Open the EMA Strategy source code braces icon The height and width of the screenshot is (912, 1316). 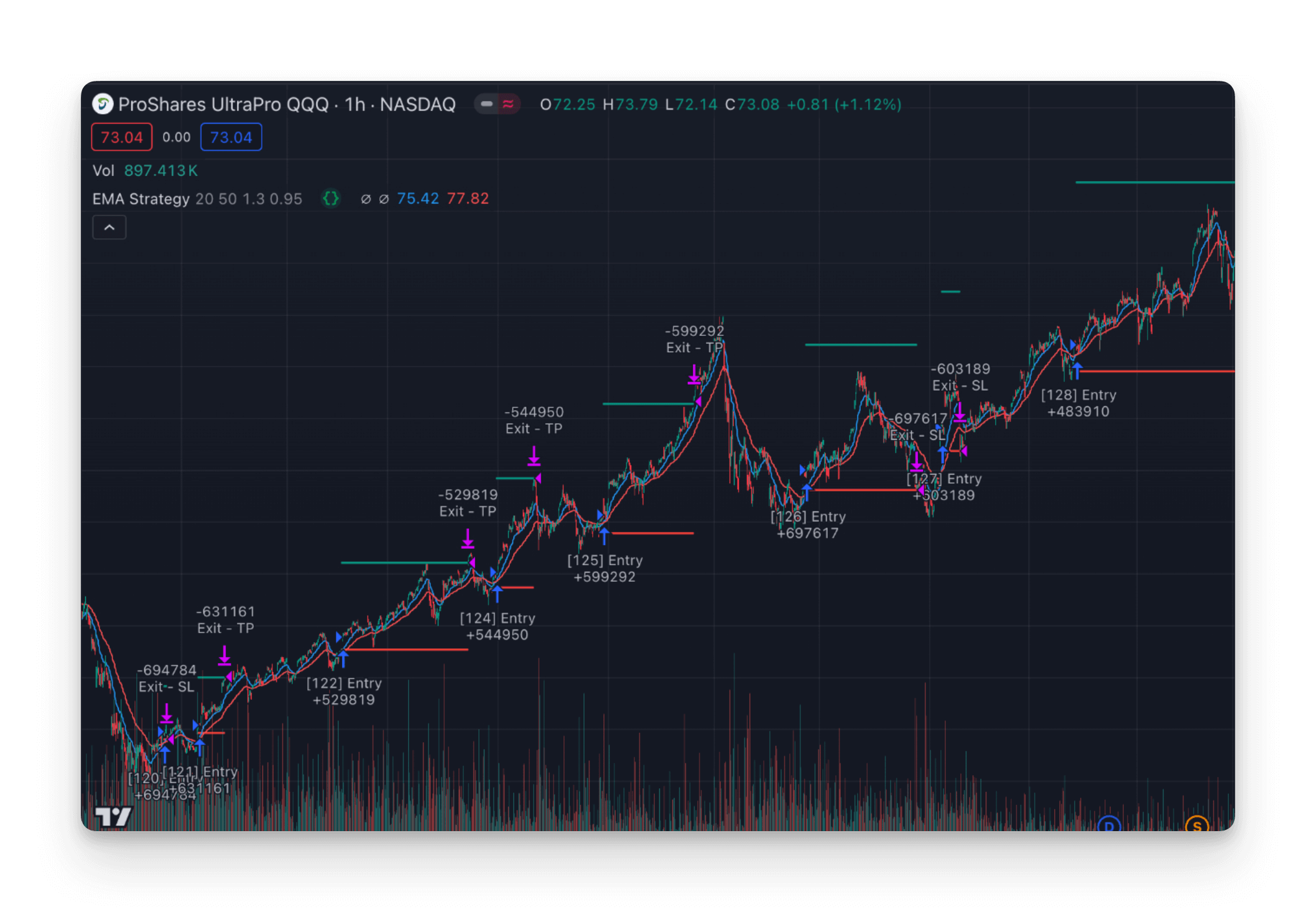click(x=331, y=198)
